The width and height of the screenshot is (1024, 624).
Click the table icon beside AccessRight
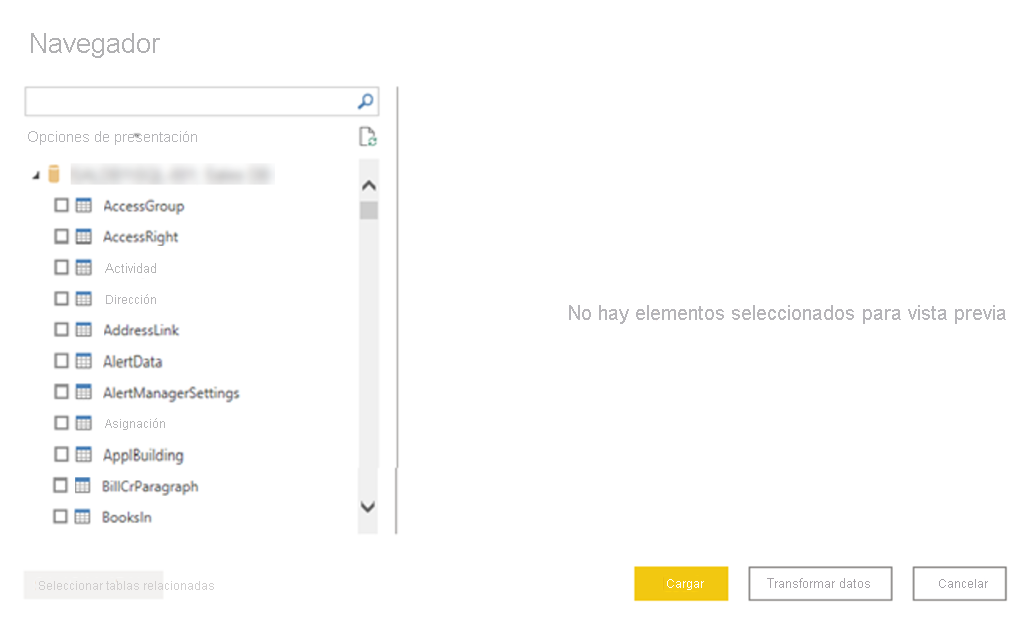84,236
